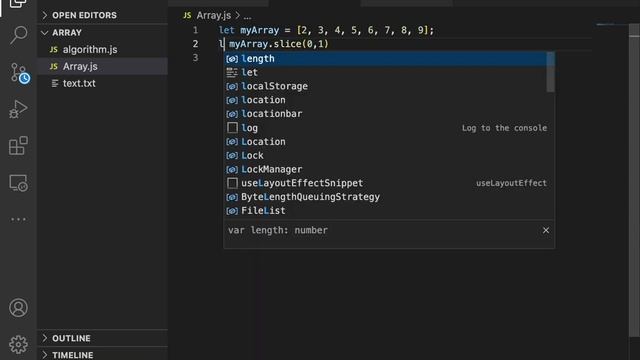Click JS icon beside Array.js in explorer
The width and height of the screenshot is (640, 360).
click(54, 66)
